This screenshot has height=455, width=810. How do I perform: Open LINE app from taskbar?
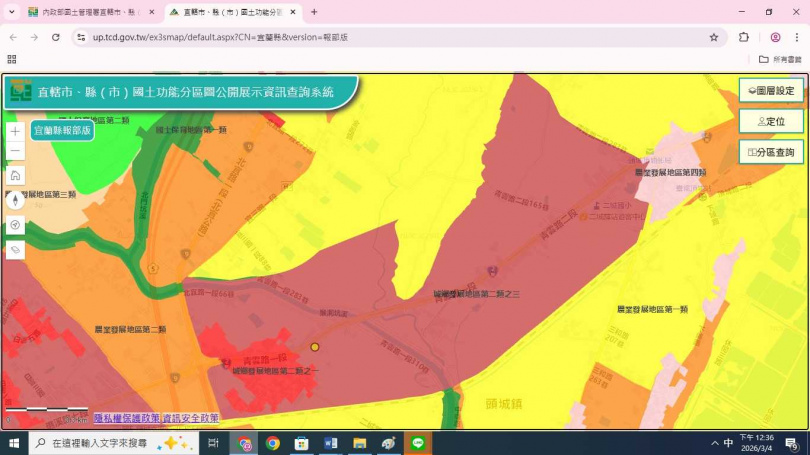(x=418, y=443)
